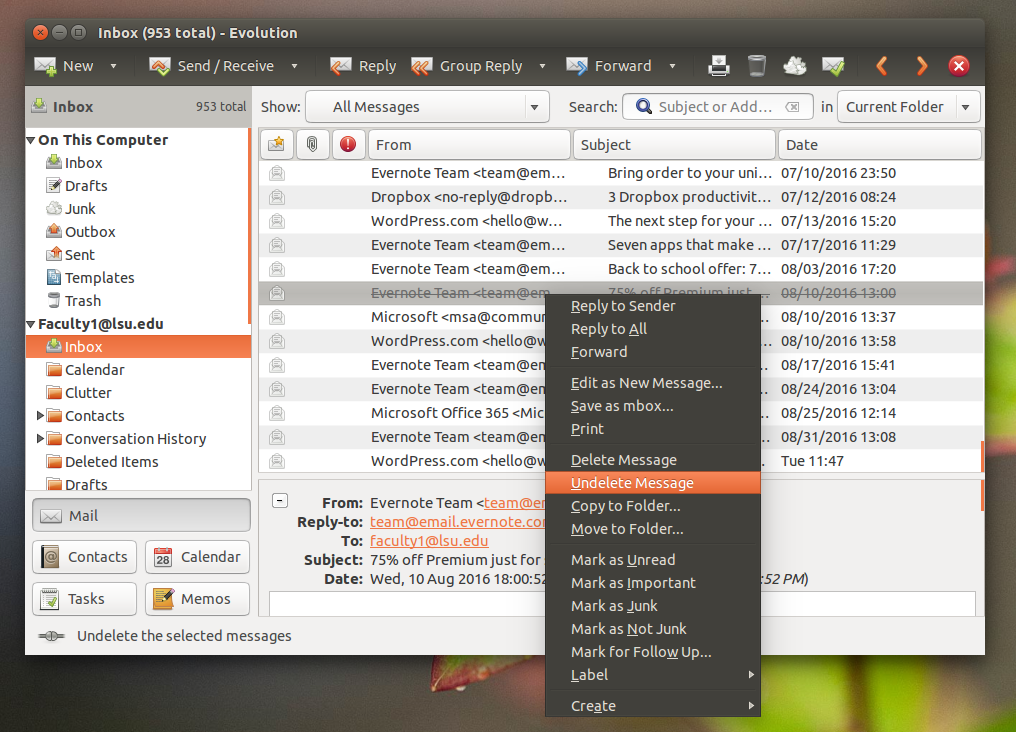This screenshot has height=732, width=1016.
Task: Switch to the Calendar view button
Action: (x=197, y=557)
